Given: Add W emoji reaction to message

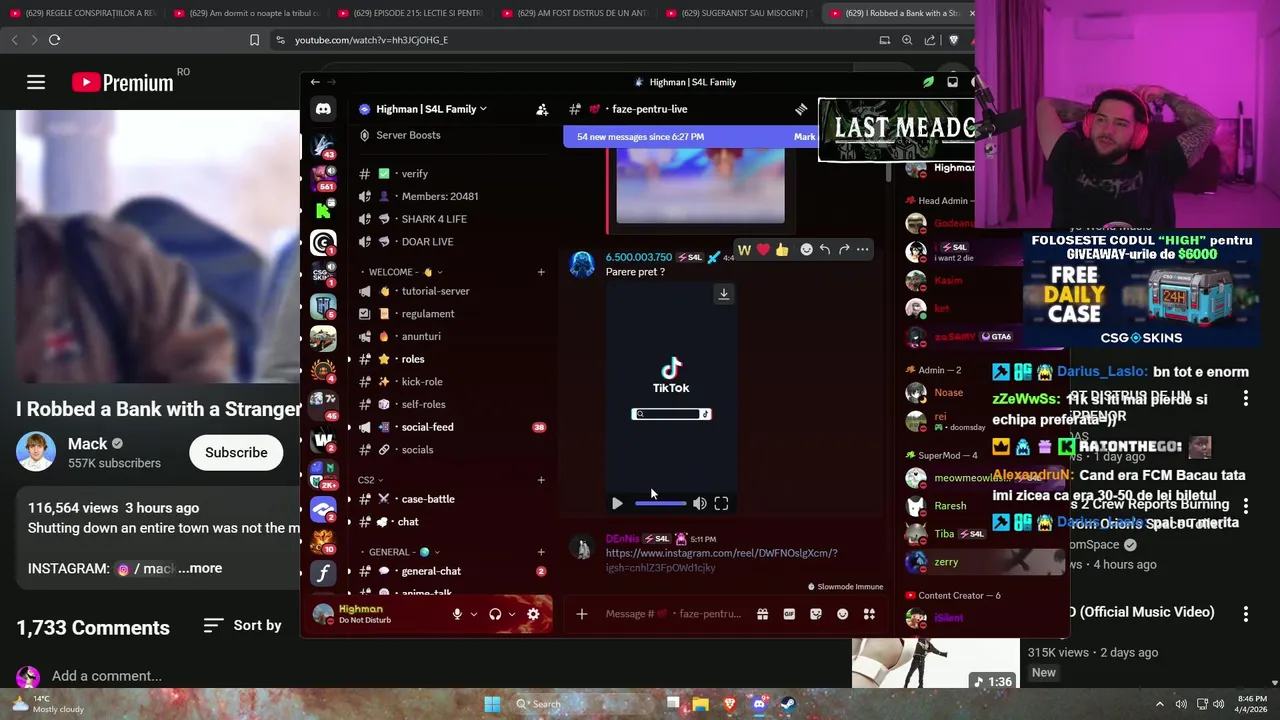Looking at the screenshot, I should pos(744,250).
